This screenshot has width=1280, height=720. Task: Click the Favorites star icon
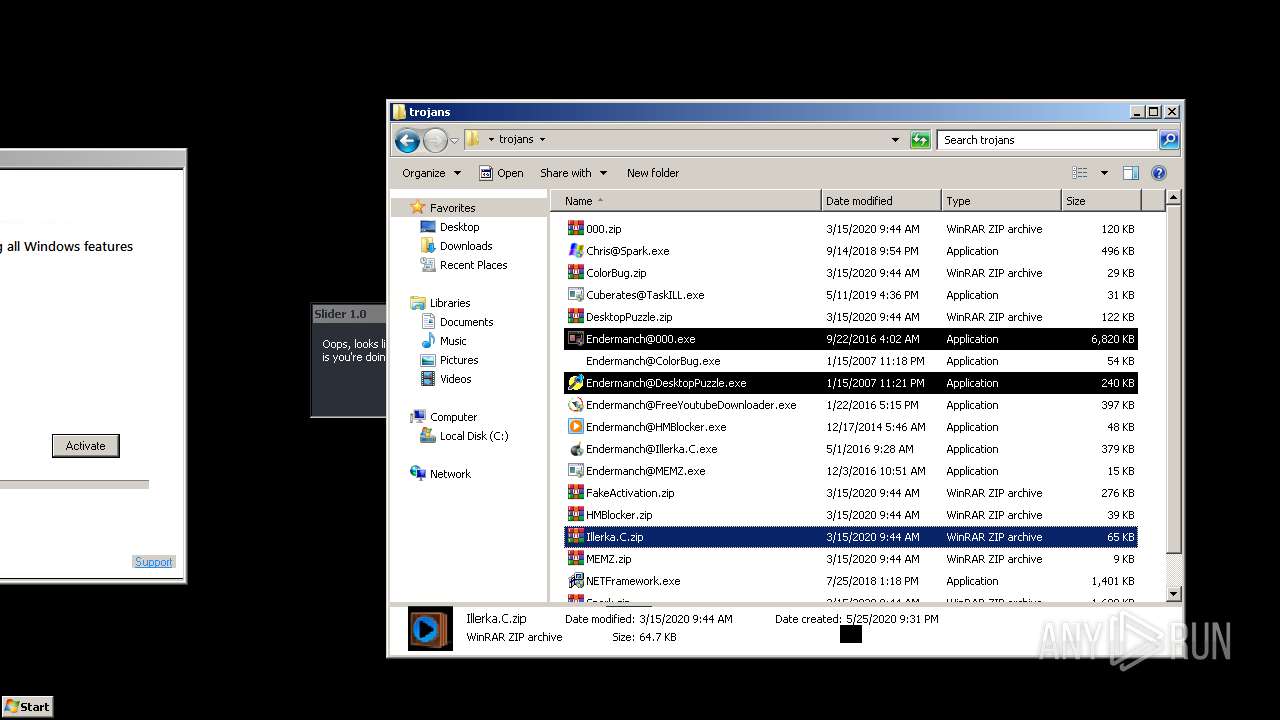[418, 208]
